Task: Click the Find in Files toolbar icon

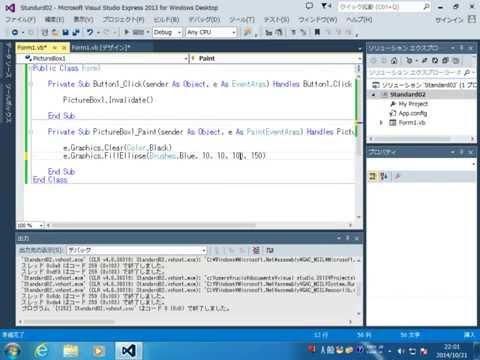Action: 247,32
